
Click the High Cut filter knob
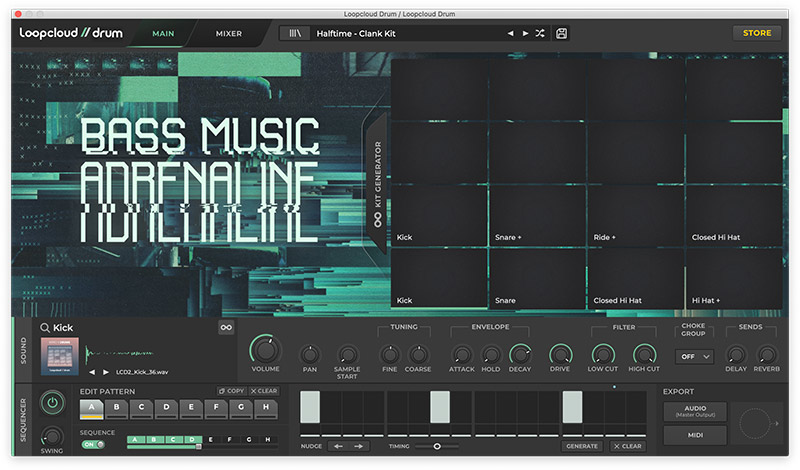[x=644, y=354]
